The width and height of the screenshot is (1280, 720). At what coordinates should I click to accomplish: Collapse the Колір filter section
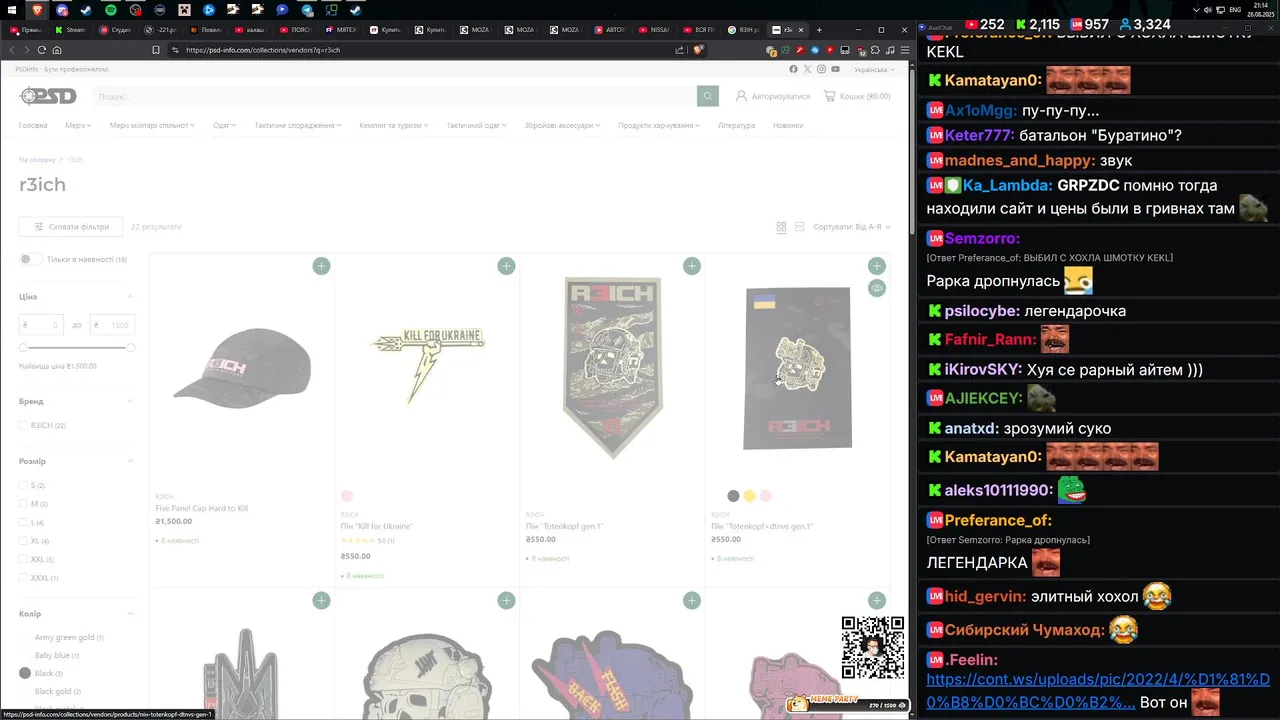click(130, 613)
